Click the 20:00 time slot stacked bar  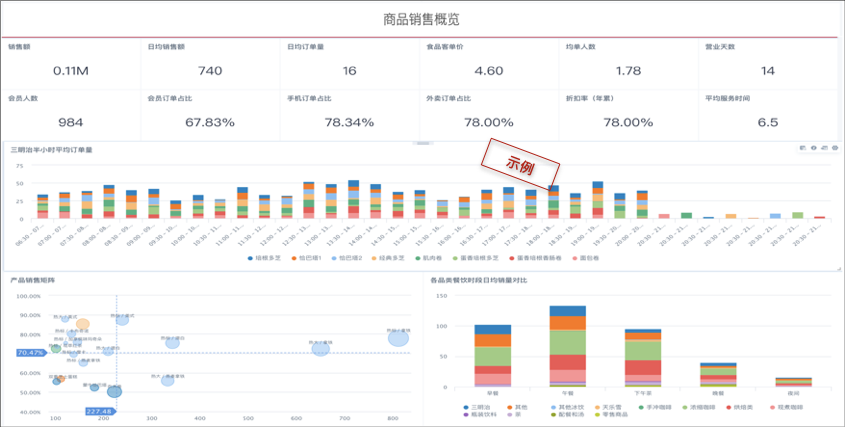642,204
